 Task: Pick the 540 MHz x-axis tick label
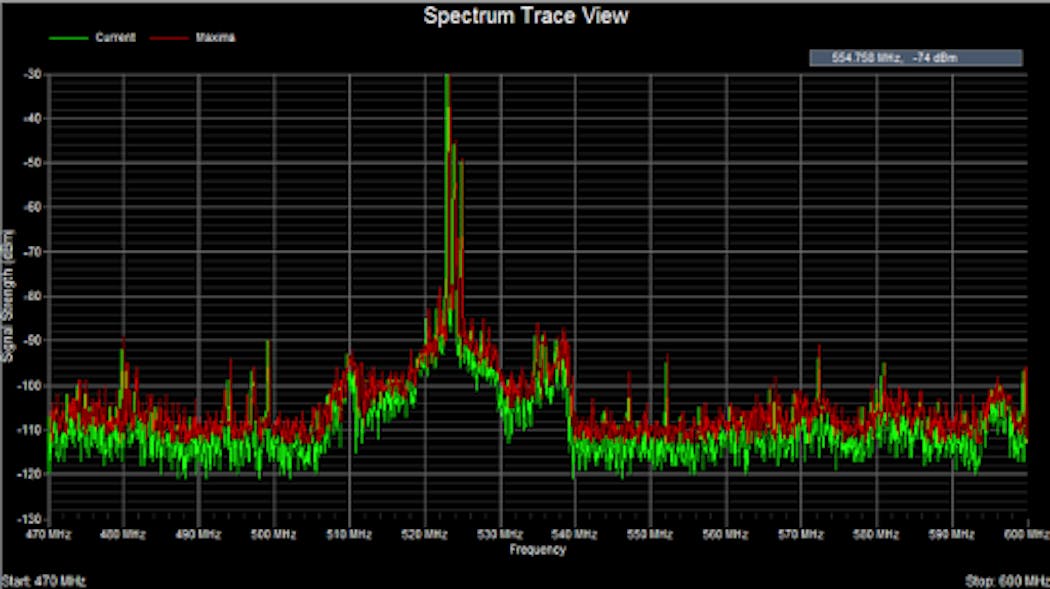(x=575, y=535)
